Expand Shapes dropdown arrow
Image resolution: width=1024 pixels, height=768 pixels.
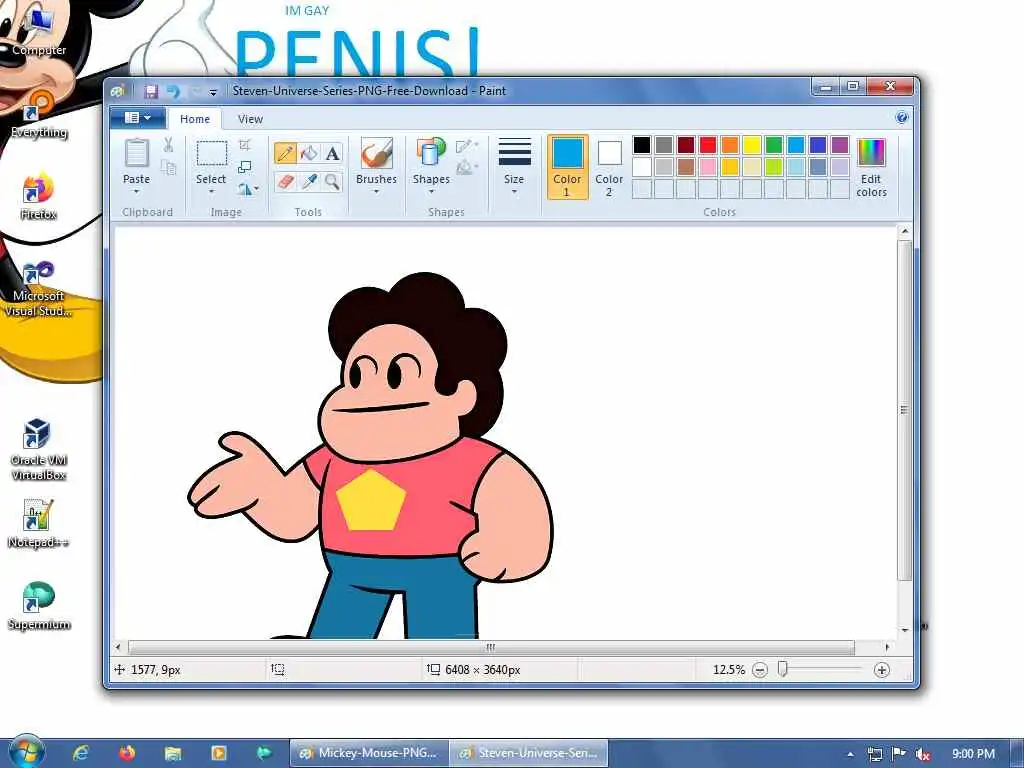(431, 192)
